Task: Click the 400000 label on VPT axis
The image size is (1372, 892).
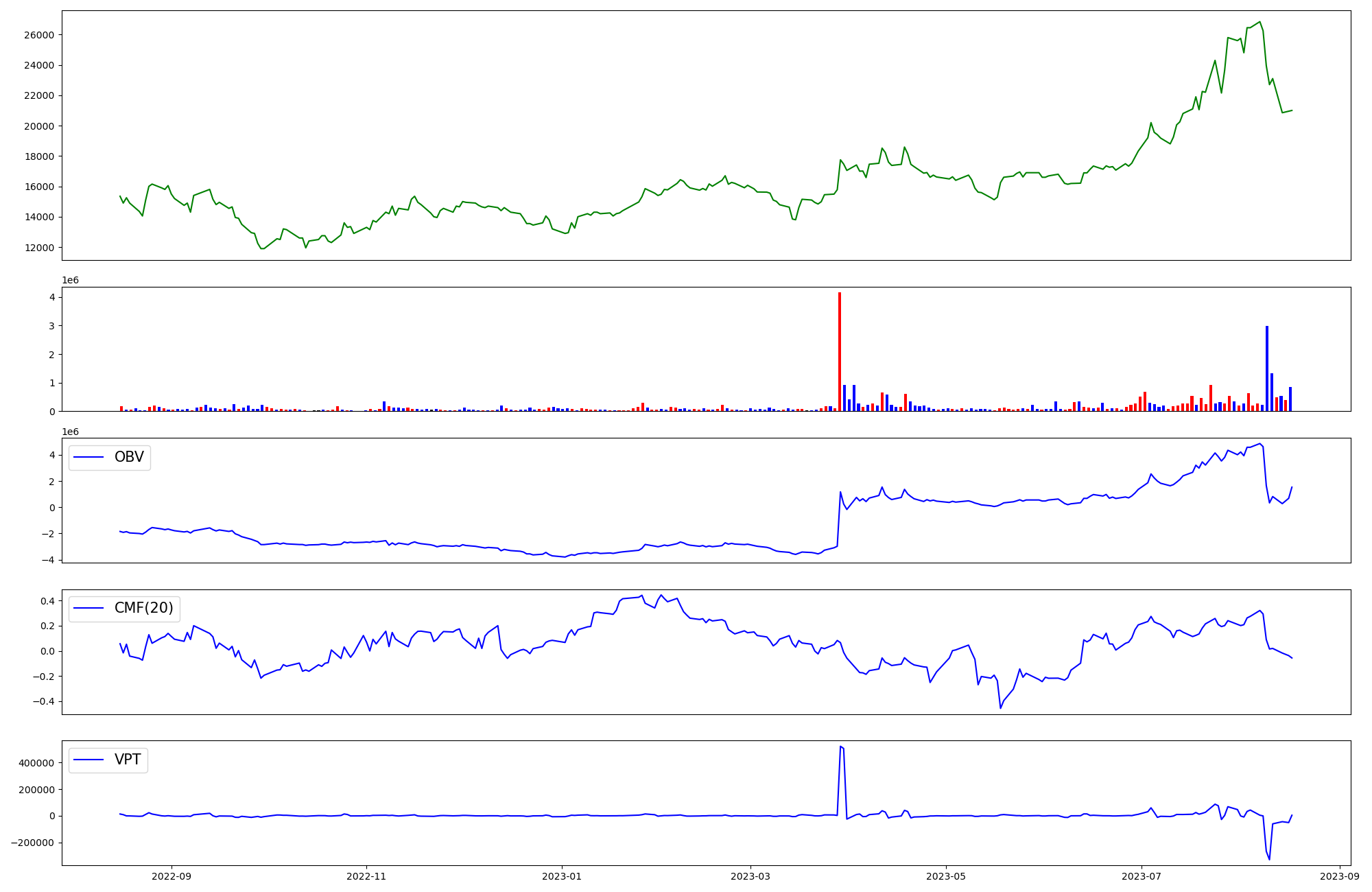Action: 37,763
